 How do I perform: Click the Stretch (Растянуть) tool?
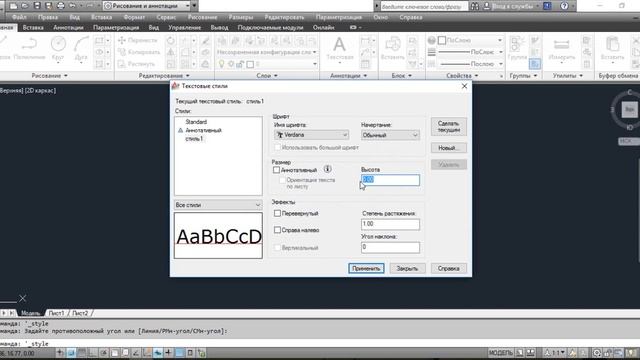[136, 64]
